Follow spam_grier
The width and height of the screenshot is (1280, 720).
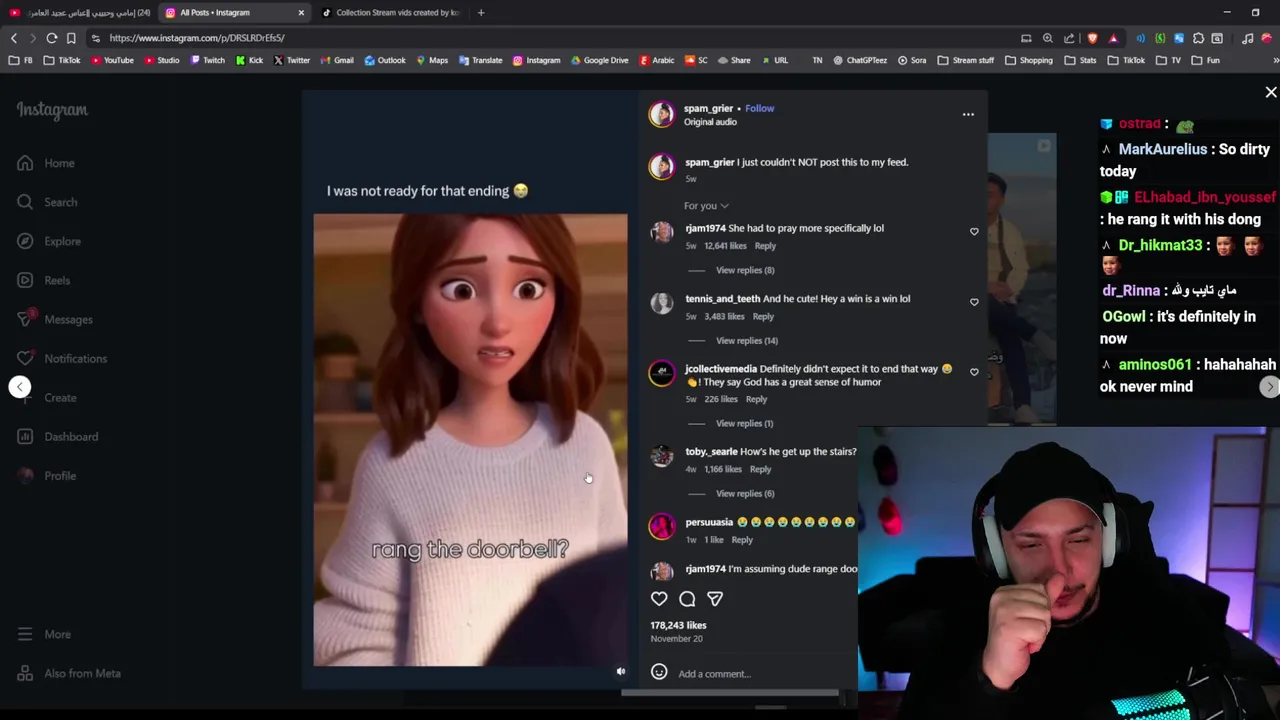point(759,108)
